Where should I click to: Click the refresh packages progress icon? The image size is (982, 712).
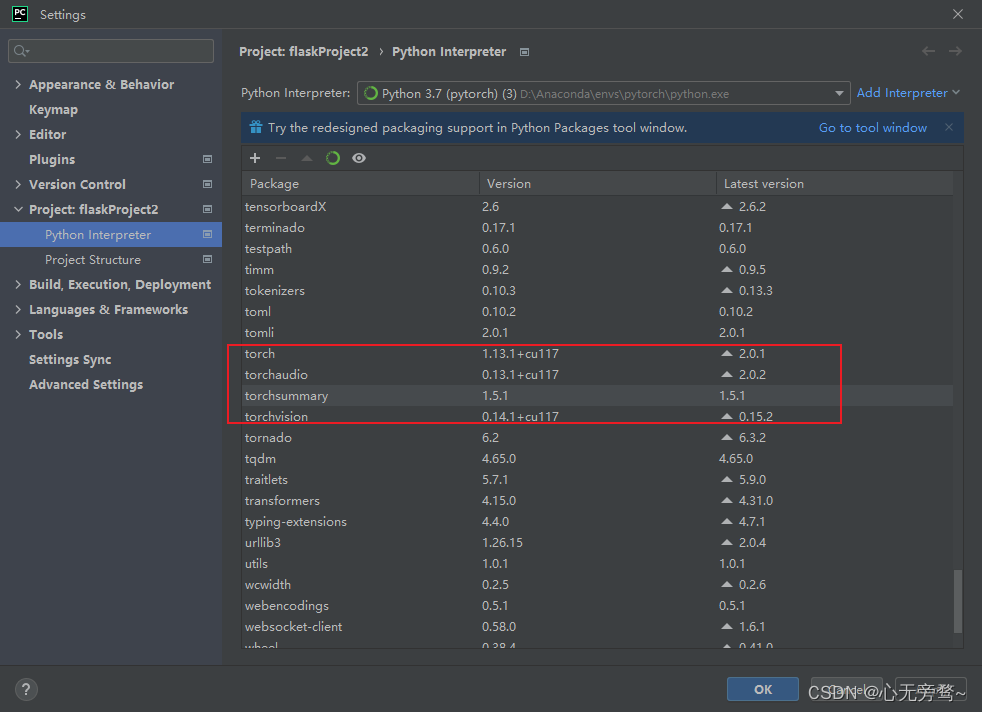point(333,158)
